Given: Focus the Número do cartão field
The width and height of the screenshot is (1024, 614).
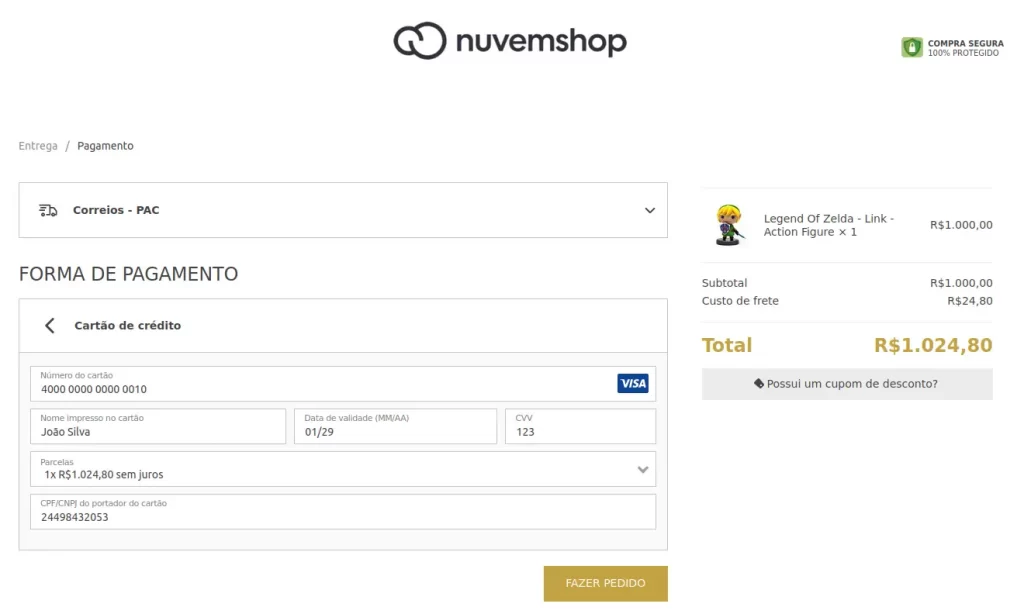Looking at the screenshot, I should click(x=320, y=388).
